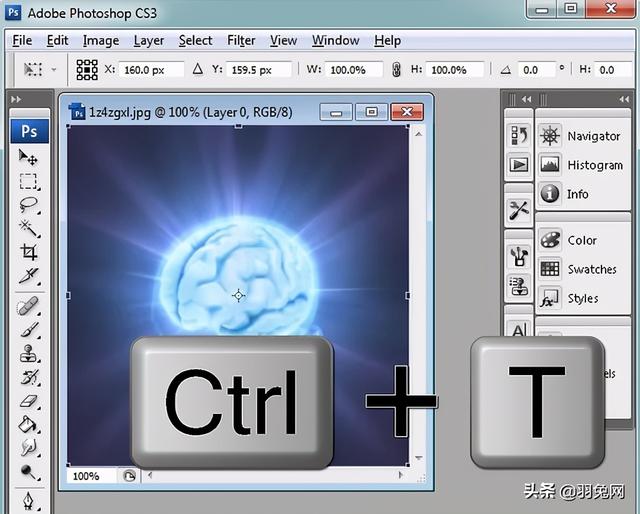This screenshot has height=514, width=640.
Task: Open the File menu
Action: tap(22, 40)
